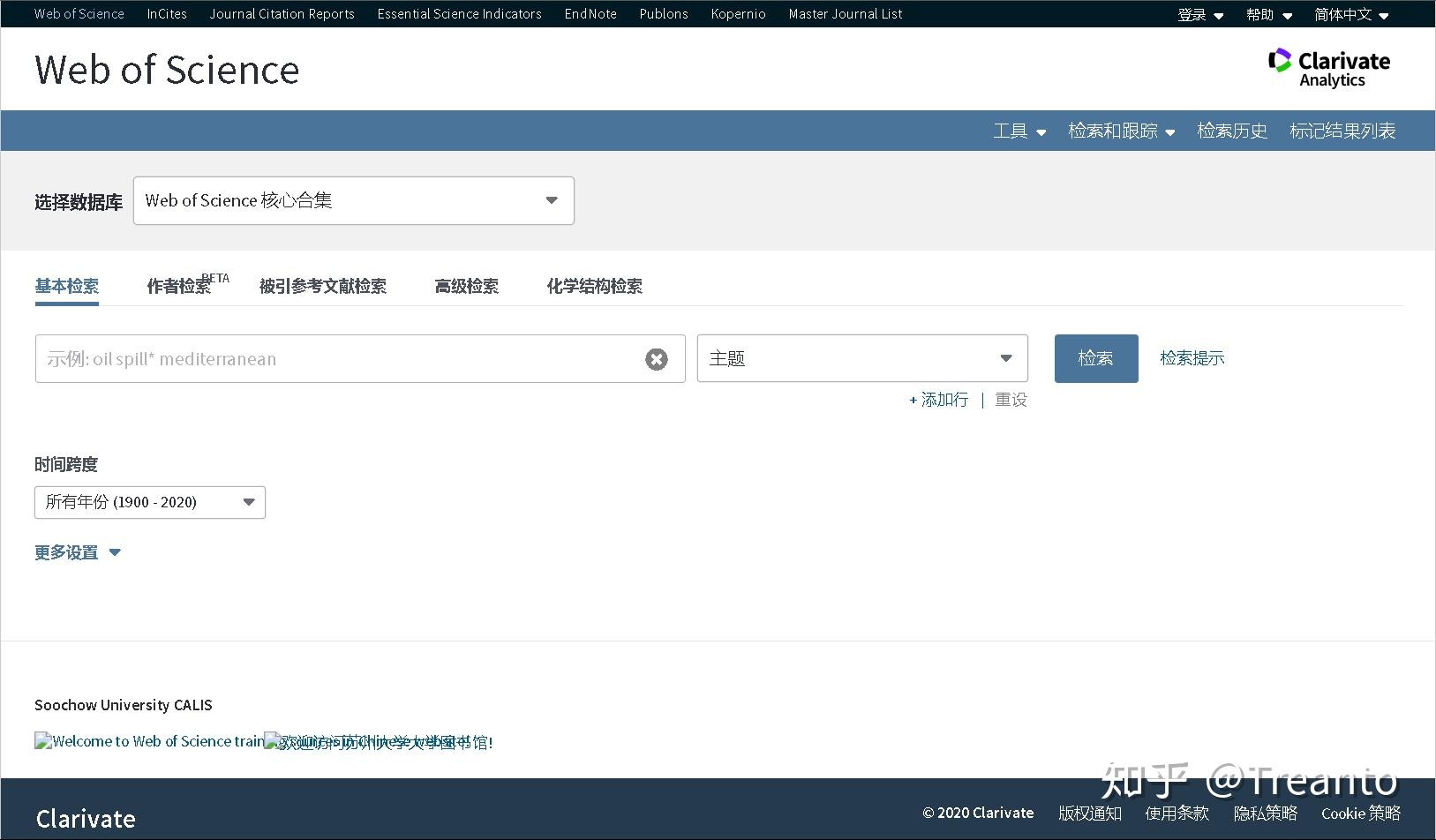This screenshot has height=840, width=1436.
Task: Click the 检索 search button
Action: point(1095,358)
